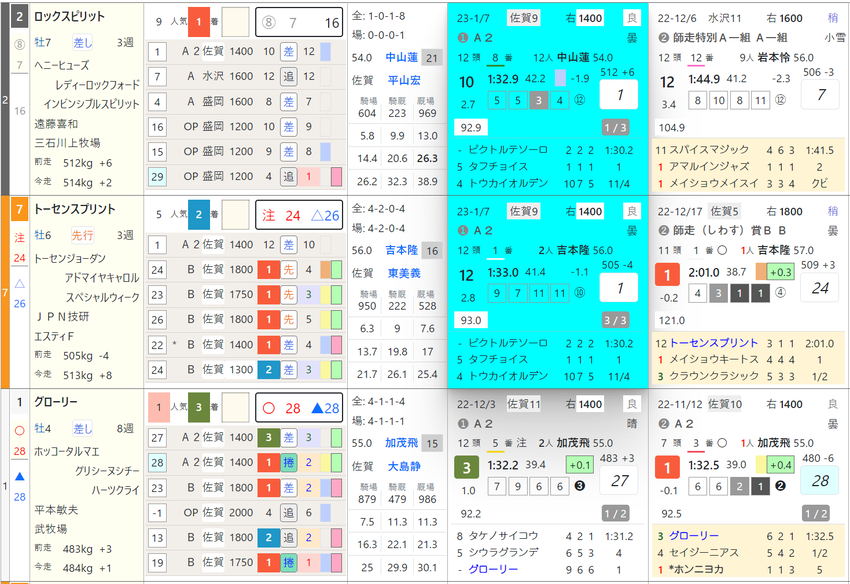Open blue jockey link 吉本隆
The height and width of the screenshot is (584, 850).
coord(401,250)
